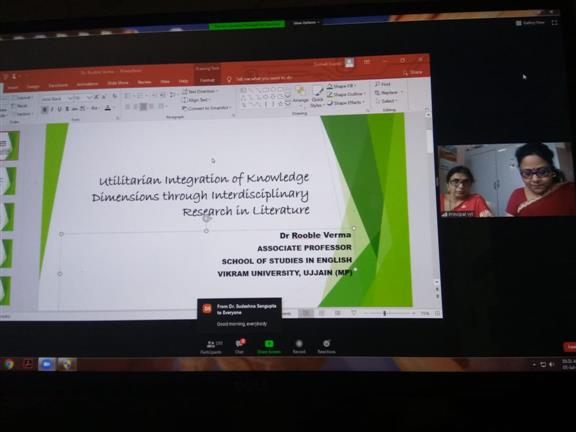This screenshot has height=432, width=576.
Task: Open the PDF reader taskbar icon
Action: coord(28,364)
